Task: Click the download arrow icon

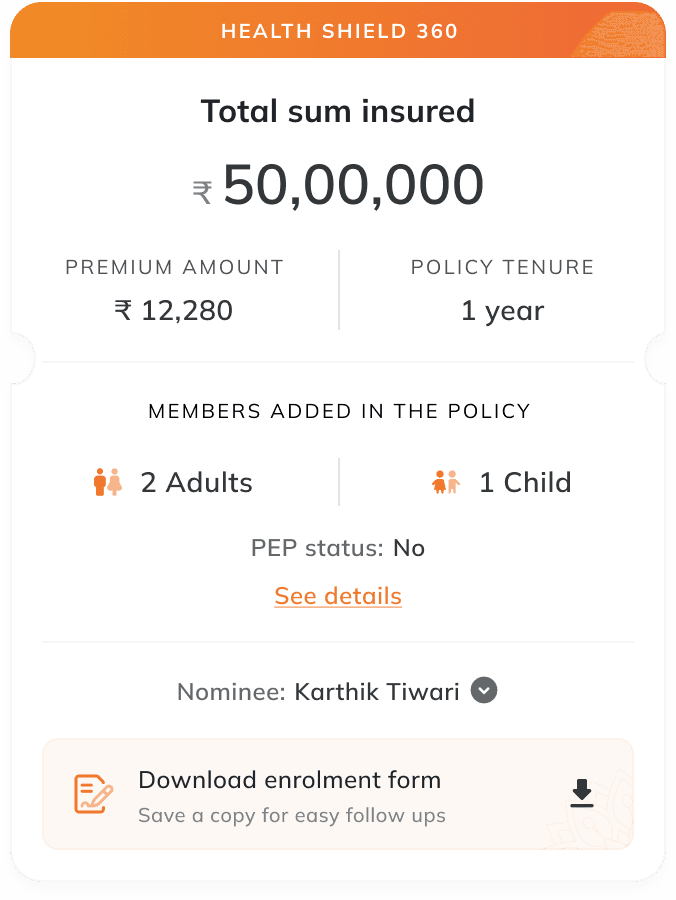Action: pyautogui.click(x=581, y=793)
